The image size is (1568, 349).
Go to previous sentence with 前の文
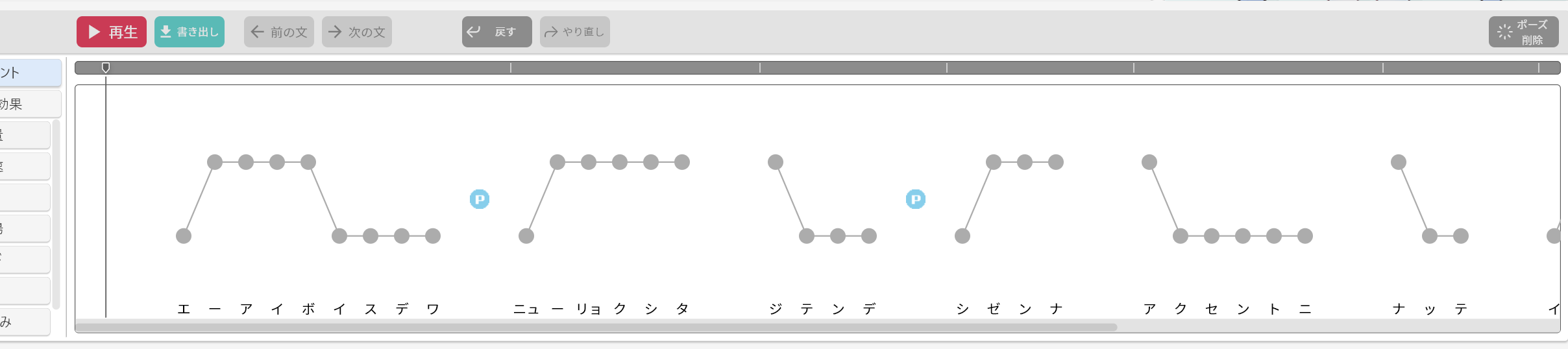click(279, 32)
